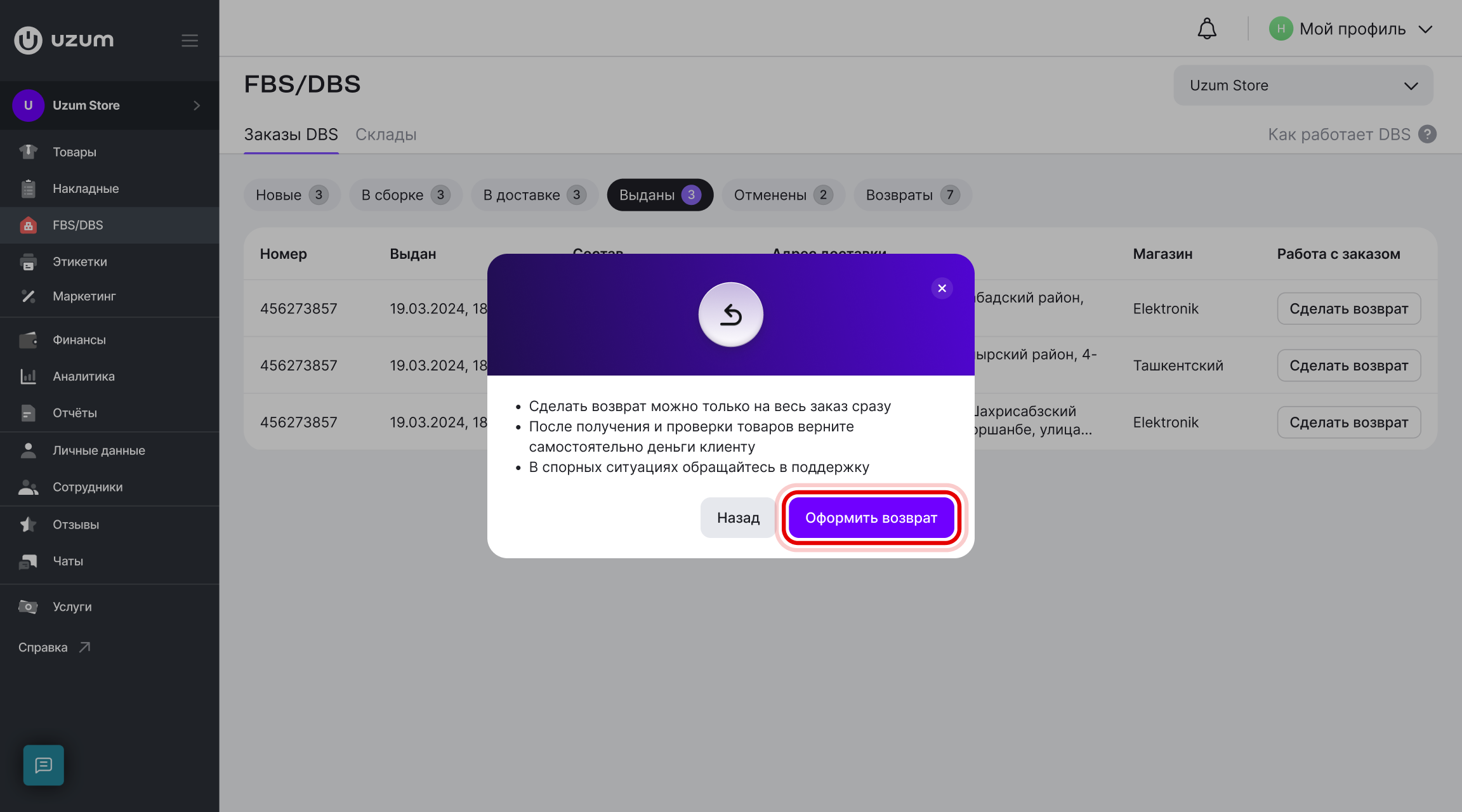
Task: Open Финансы wallet section
Action: [109, 340]
